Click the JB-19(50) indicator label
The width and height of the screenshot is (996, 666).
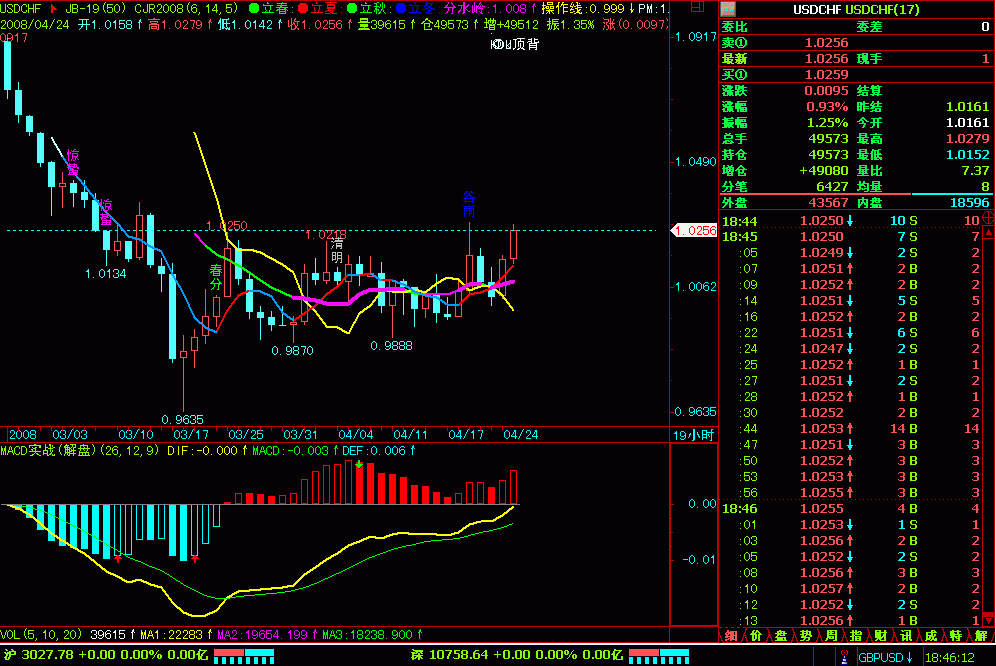click(x=95, y=9)
